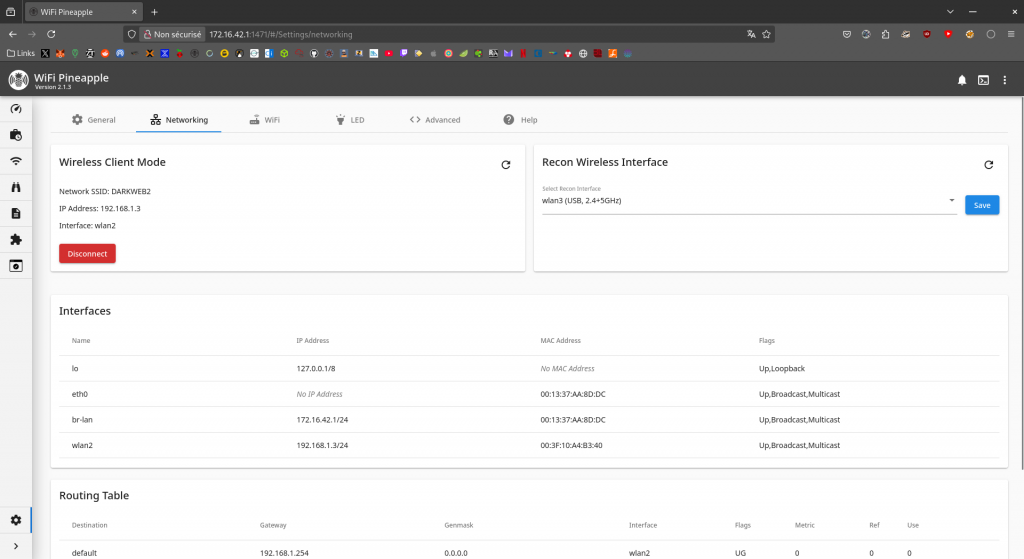This screenshot has height=559, width=1024.
Task: Disconnect from the DARKWEB2 network
Action: 88,253
